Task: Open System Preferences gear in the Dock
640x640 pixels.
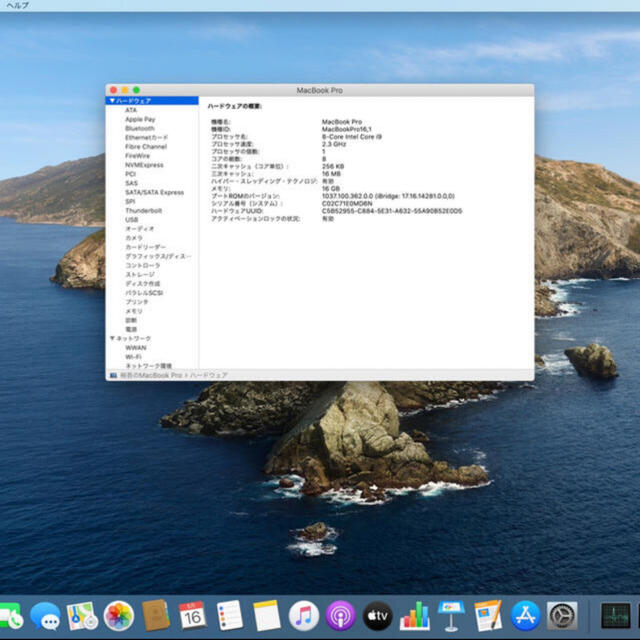Action: [562, 616]
